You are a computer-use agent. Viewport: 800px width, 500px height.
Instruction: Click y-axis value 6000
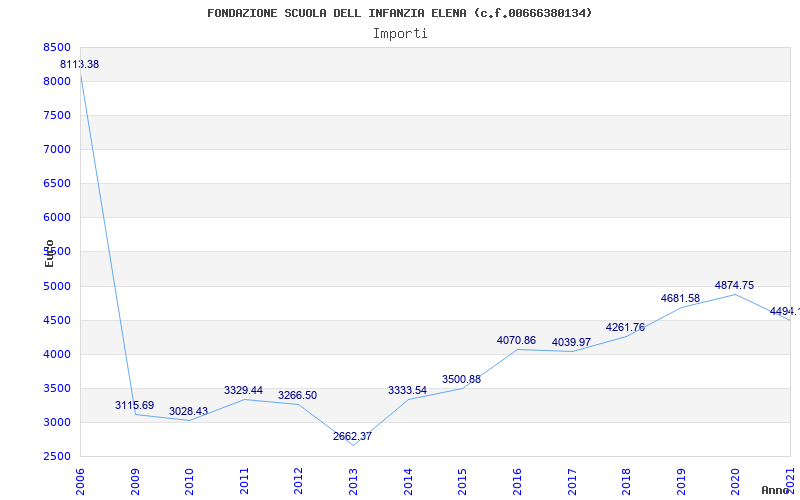[55, 218]
